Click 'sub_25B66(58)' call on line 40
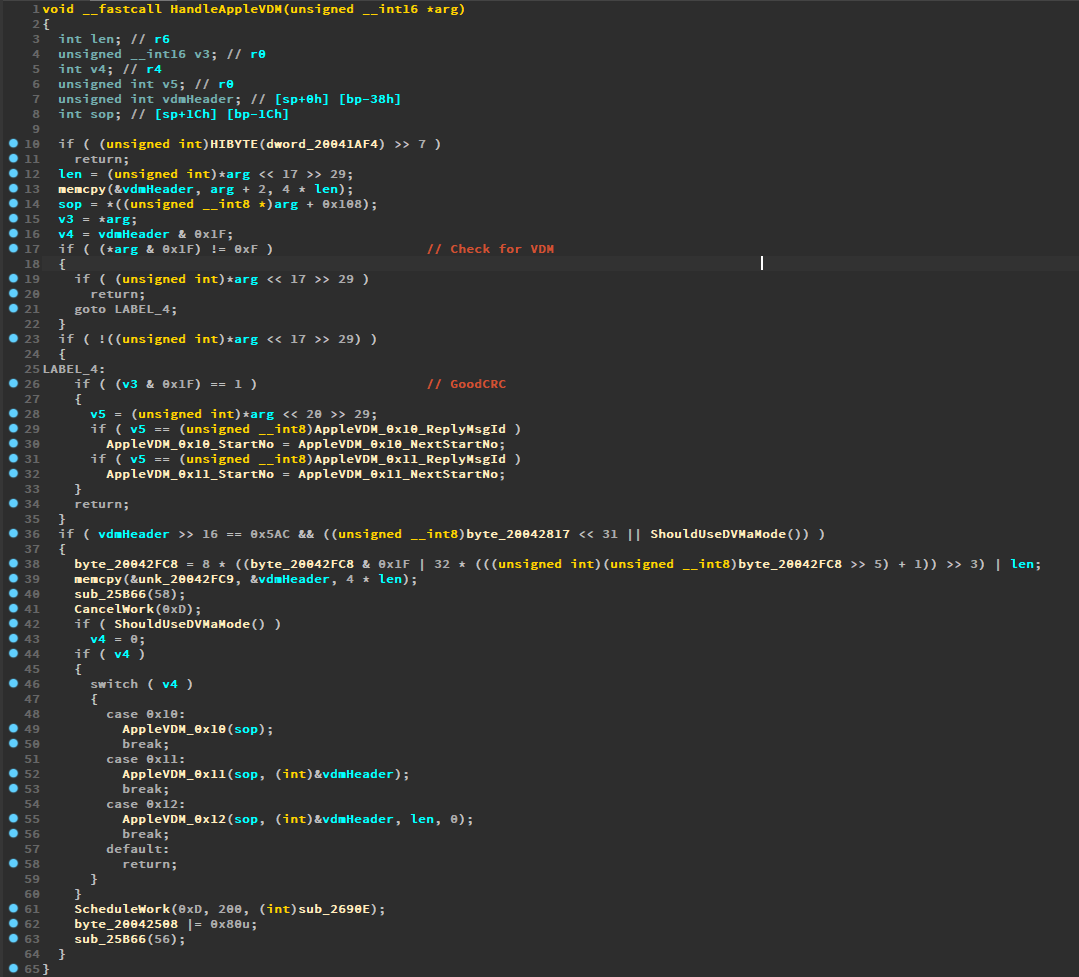 tap(129, 594)
